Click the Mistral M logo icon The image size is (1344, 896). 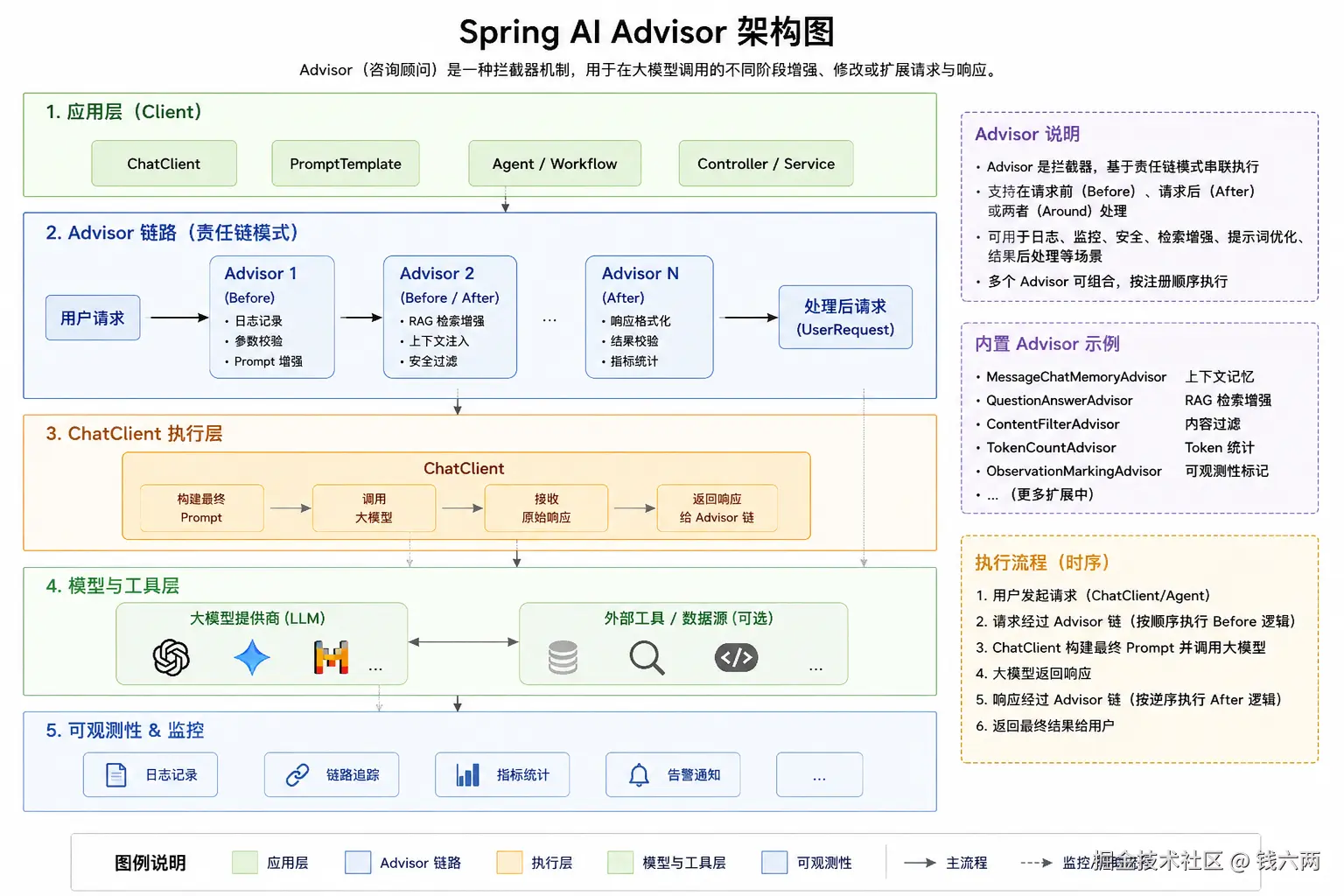pyautogui.click(x=331, y=657)
